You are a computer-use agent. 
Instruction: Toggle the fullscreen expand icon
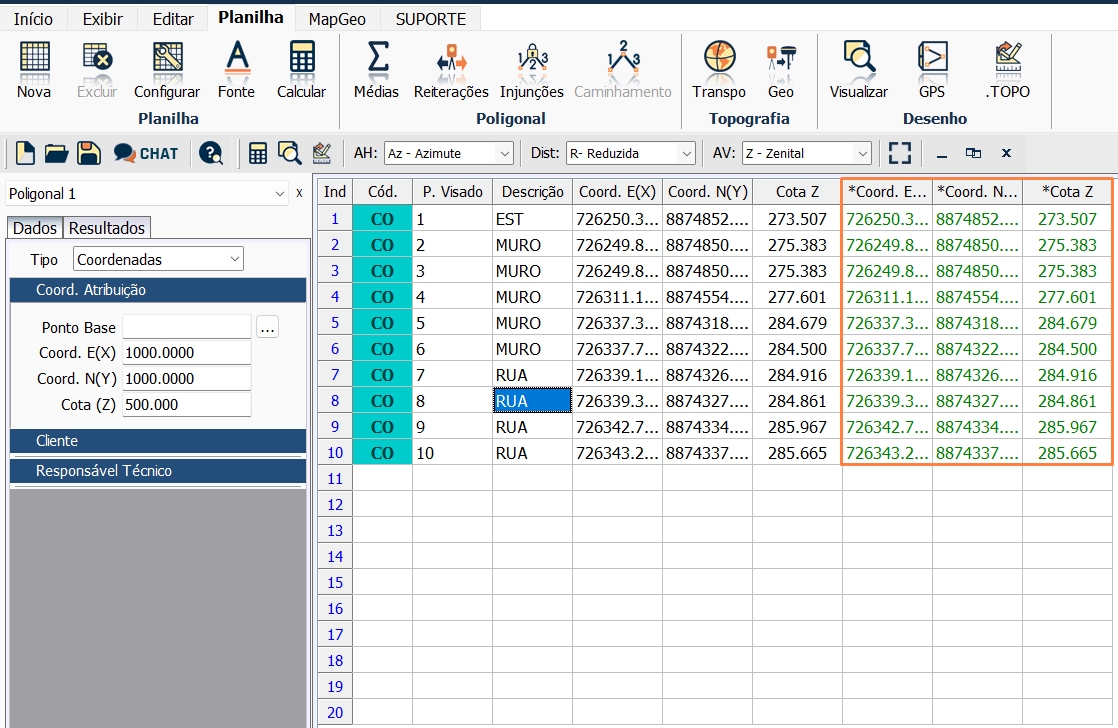[900, 153]
